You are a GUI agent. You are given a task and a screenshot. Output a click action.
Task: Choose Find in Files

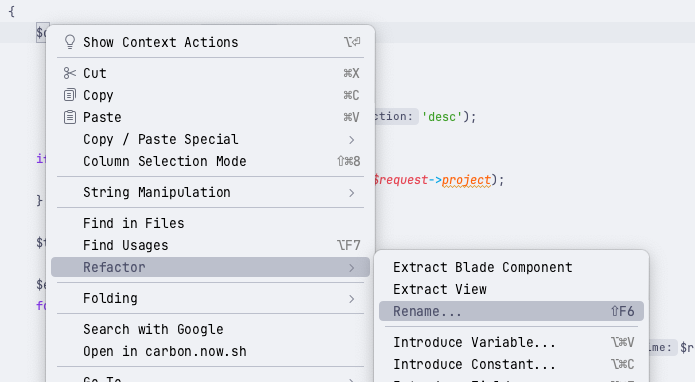click(x=211, y=223)
